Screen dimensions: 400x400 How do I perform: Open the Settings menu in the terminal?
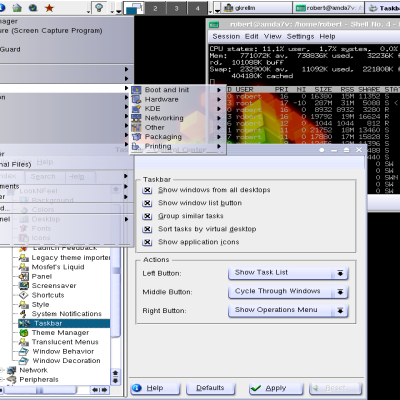point(300,36)
